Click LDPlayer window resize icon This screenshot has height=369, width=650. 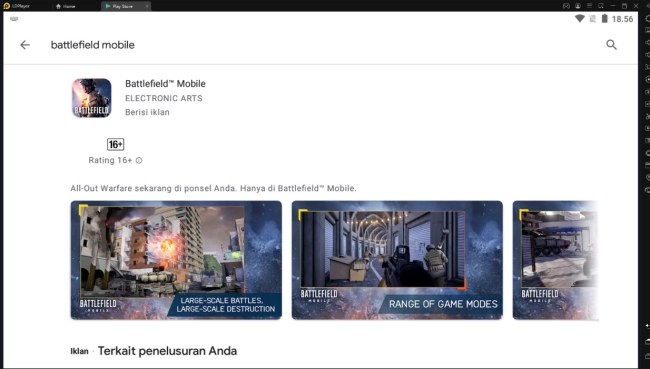click(601, 6)
